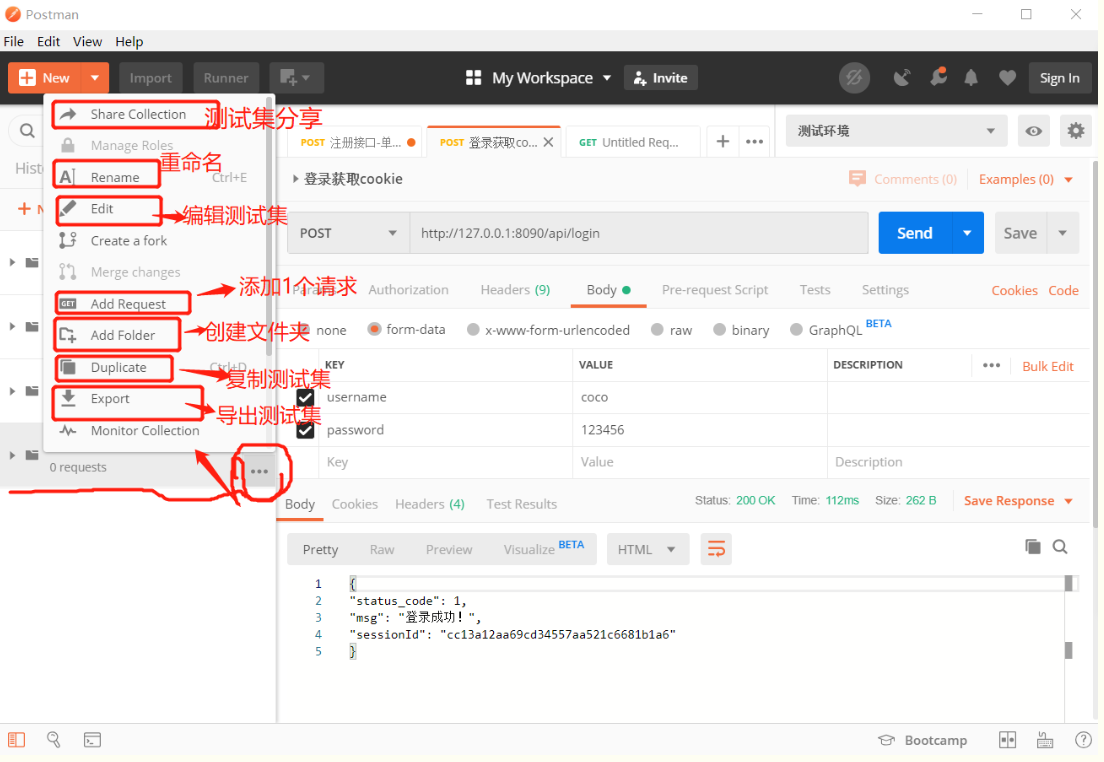Open the Send button dropdown arrow
The image size is (1104, 762).
[x=967, y=233]
